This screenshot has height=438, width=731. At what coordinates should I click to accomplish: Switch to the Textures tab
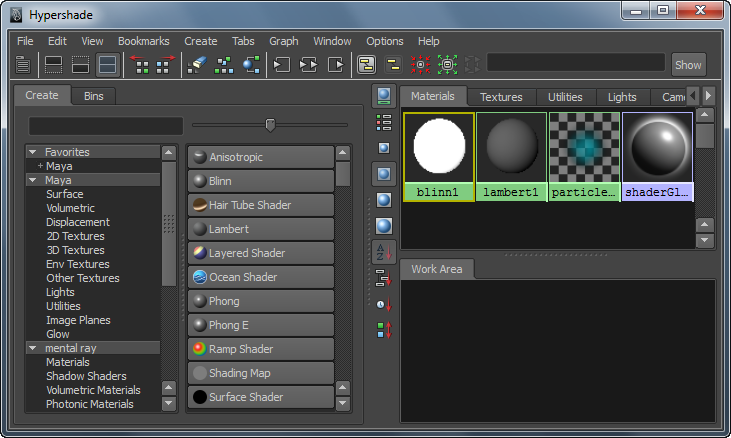click(501, 97)
